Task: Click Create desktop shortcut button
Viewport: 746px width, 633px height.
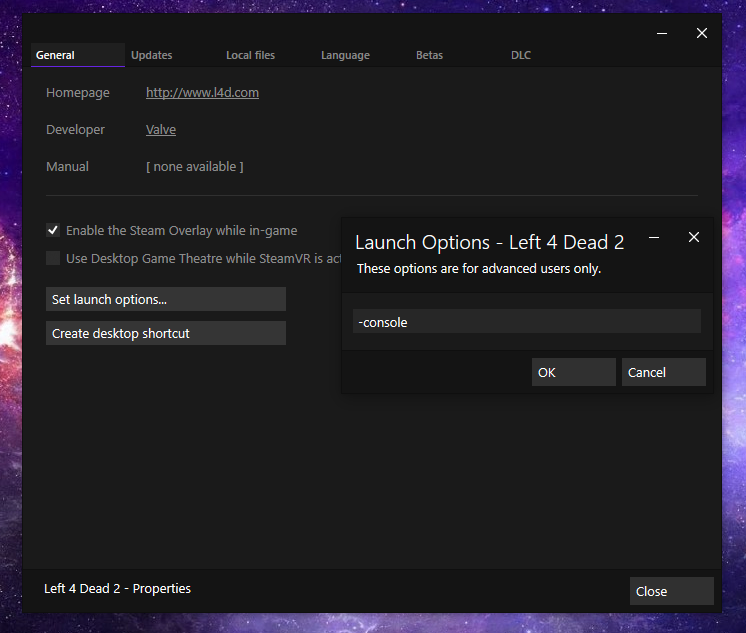Action: coord(166,333)
